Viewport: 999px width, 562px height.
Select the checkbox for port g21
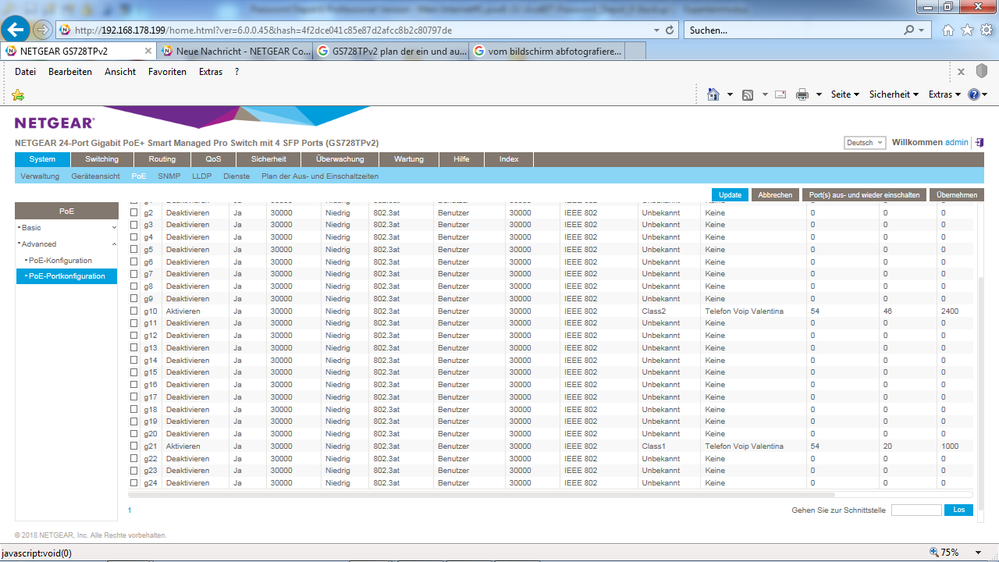pos(134,446)
